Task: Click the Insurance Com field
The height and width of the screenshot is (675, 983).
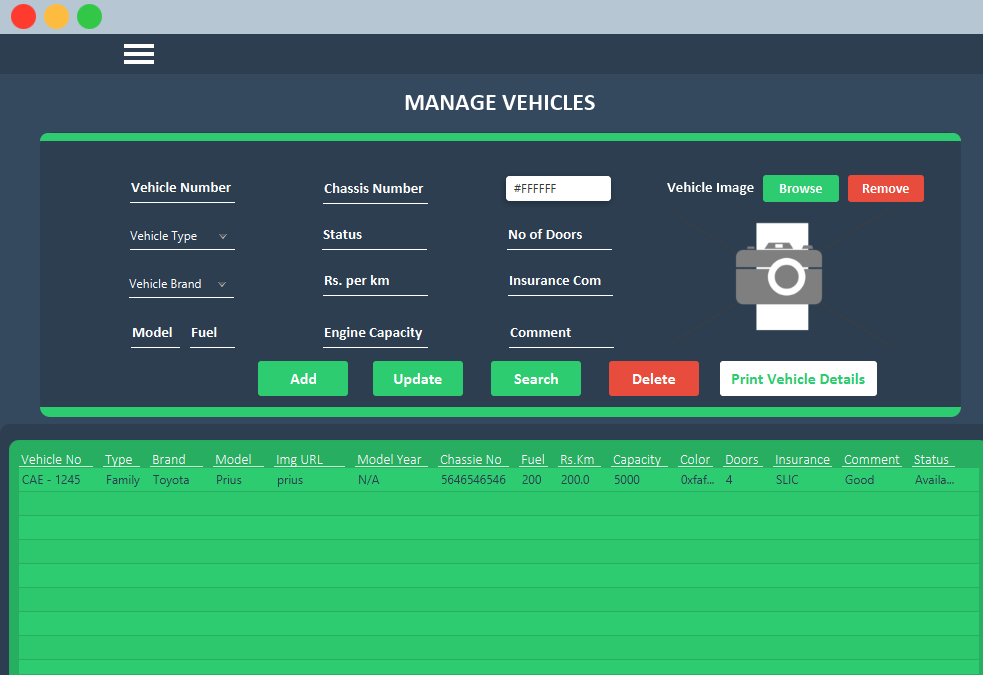Action: pyautogui.click(x=560, y=281)
